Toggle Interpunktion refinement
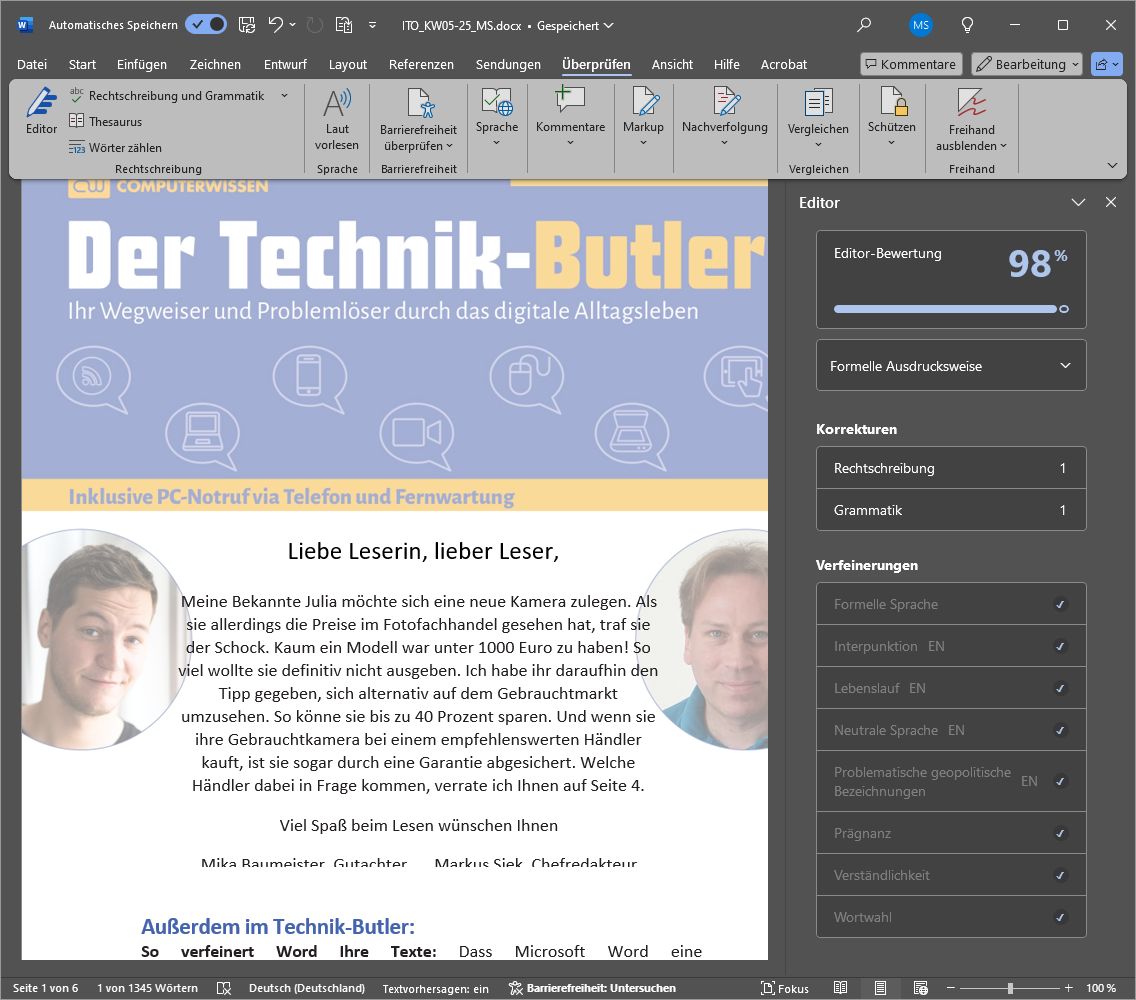Viewport: 1136px width, 1000px height. pos(951,646)
